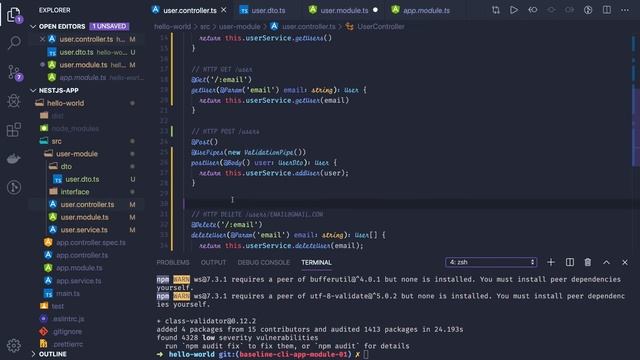Collapse the src folder
640x360 pixels.
(56, 141)
